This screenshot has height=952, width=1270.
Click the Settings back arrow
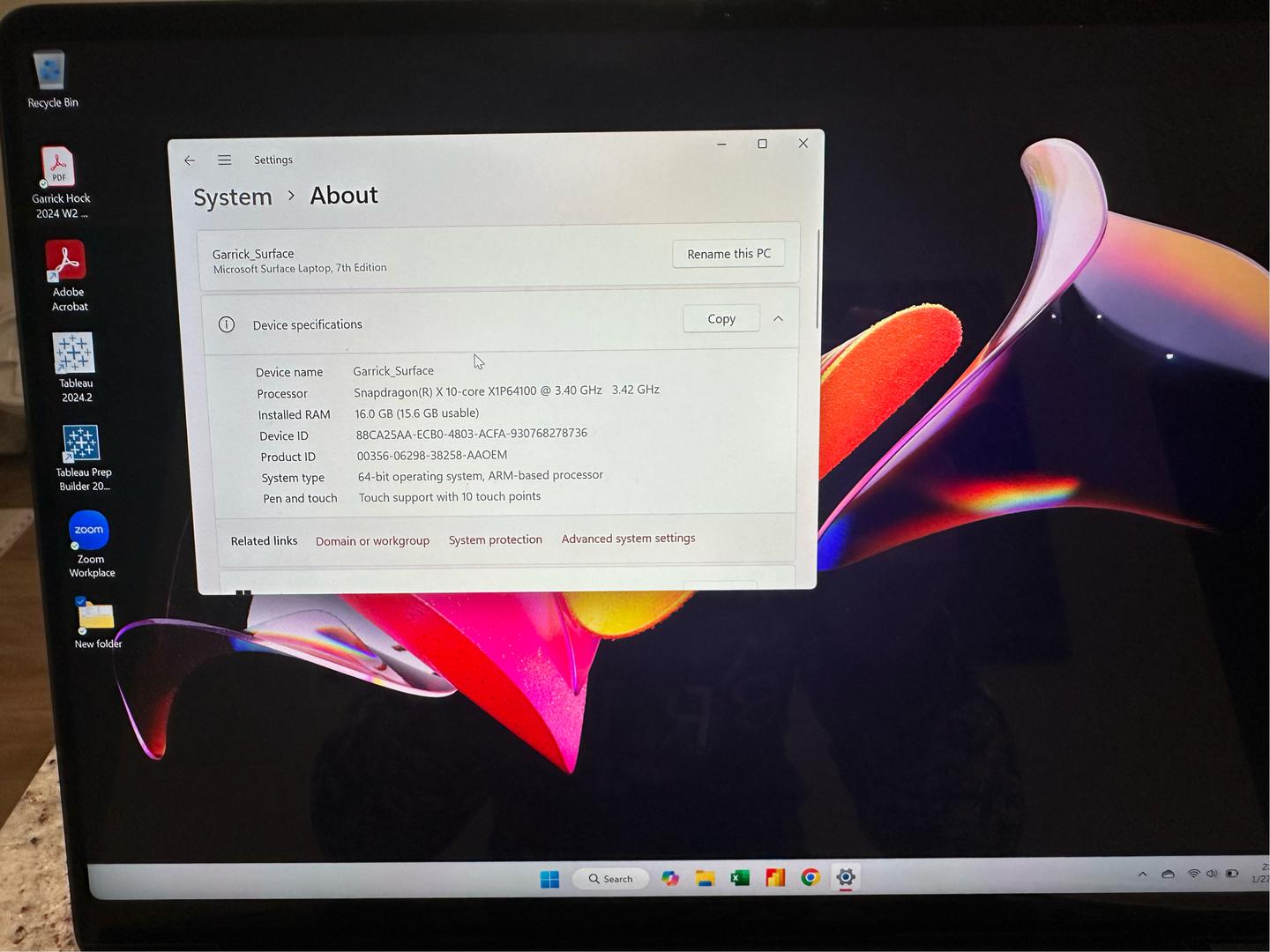click(190, 160)
